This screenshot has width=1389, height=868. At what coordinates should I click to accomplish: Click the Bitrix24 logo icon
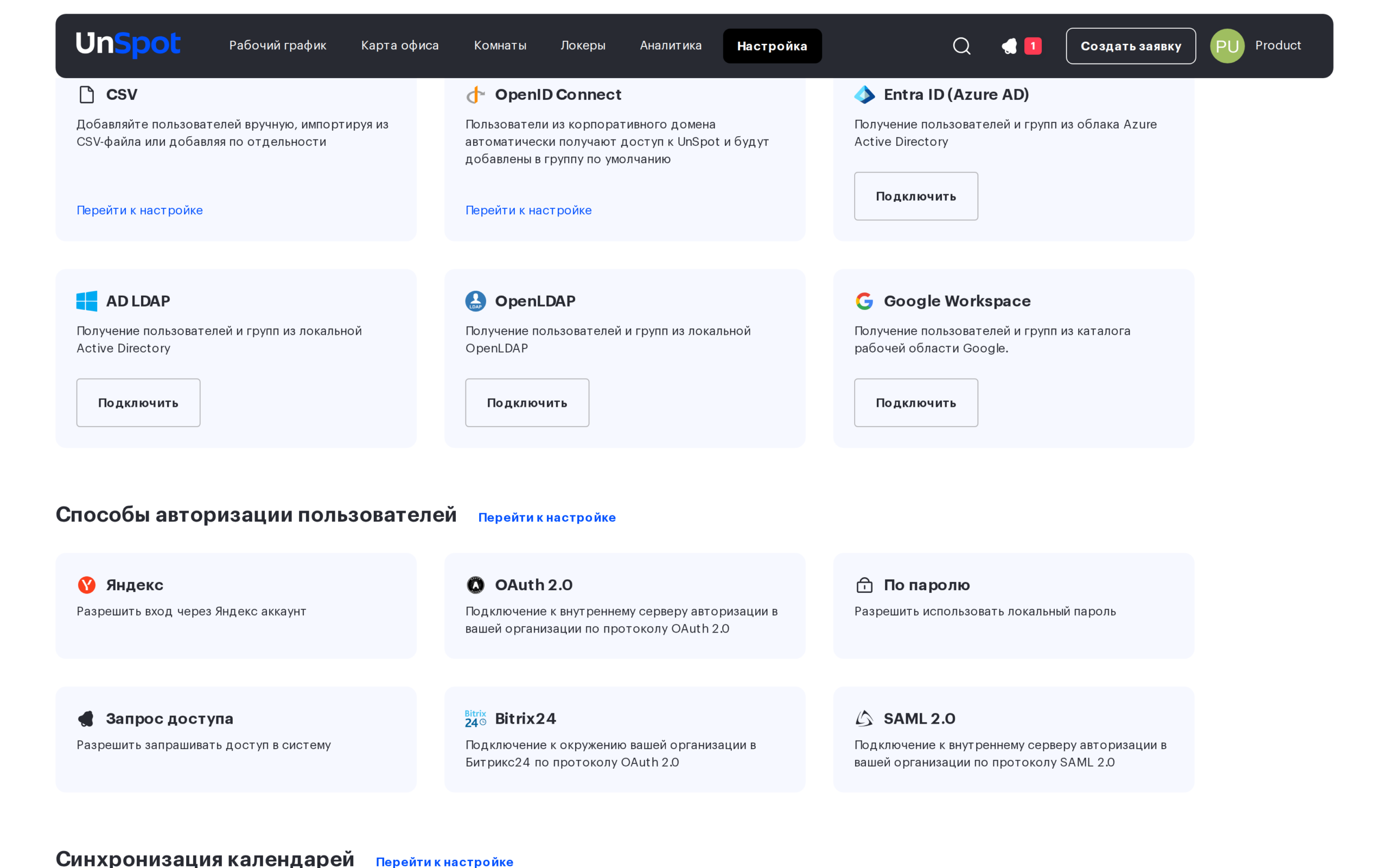click(475, 718)
